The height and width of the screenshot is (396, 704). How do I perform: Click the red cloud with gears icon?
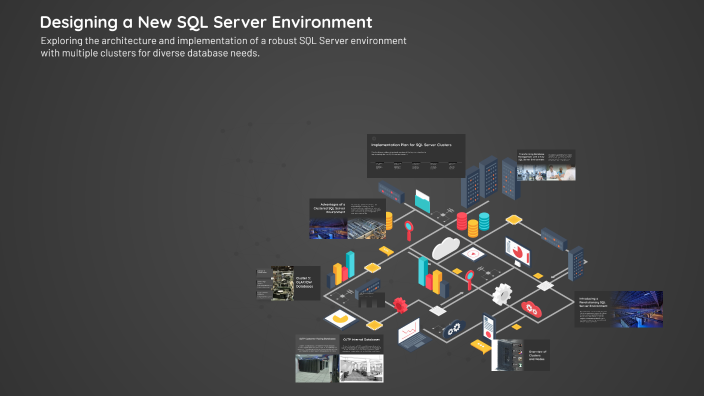tap(531, 309)
